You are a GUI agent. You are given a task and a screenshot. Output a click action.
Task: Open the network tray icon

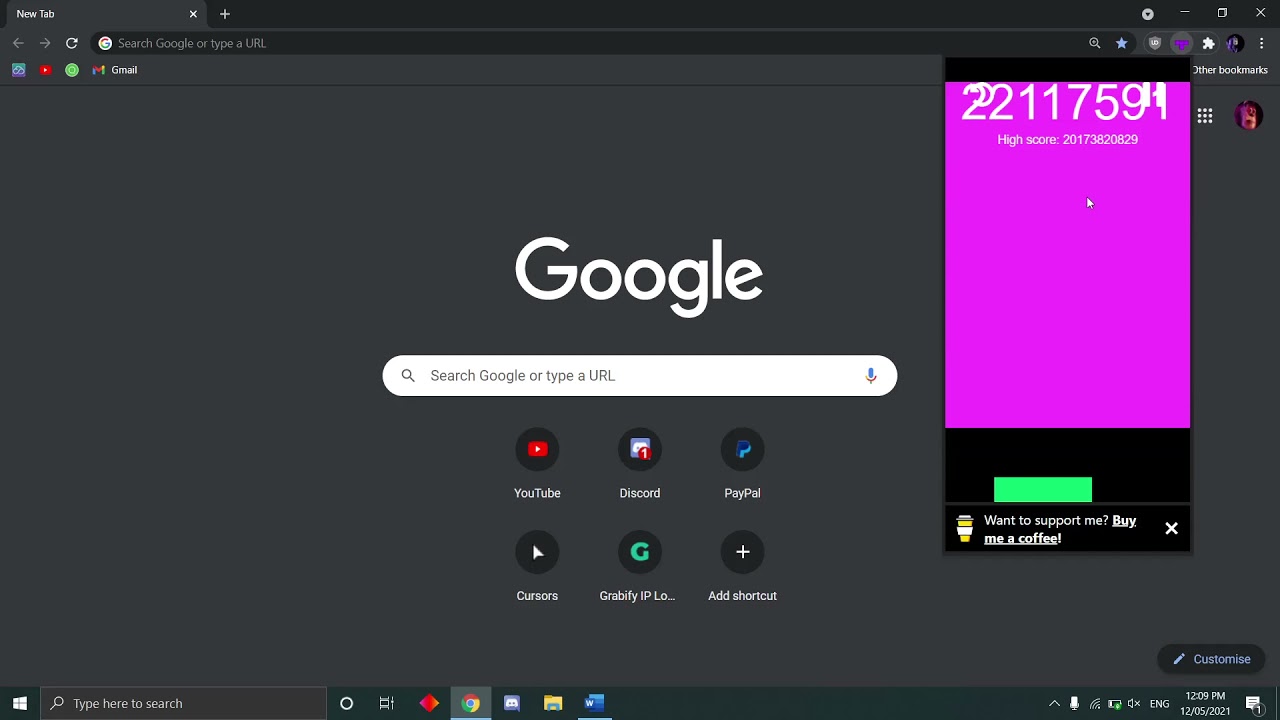(1095, 704)
